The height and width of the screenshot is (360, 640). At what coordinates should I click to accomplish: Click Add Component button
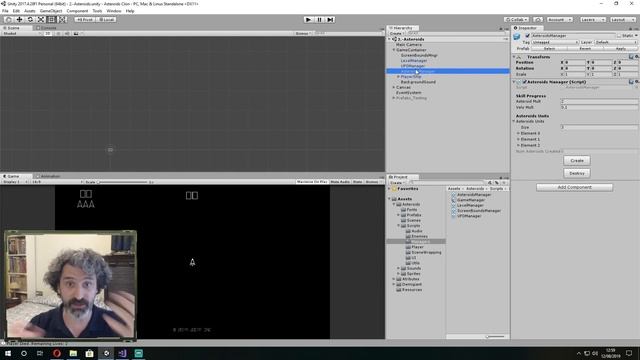point(574,187)
